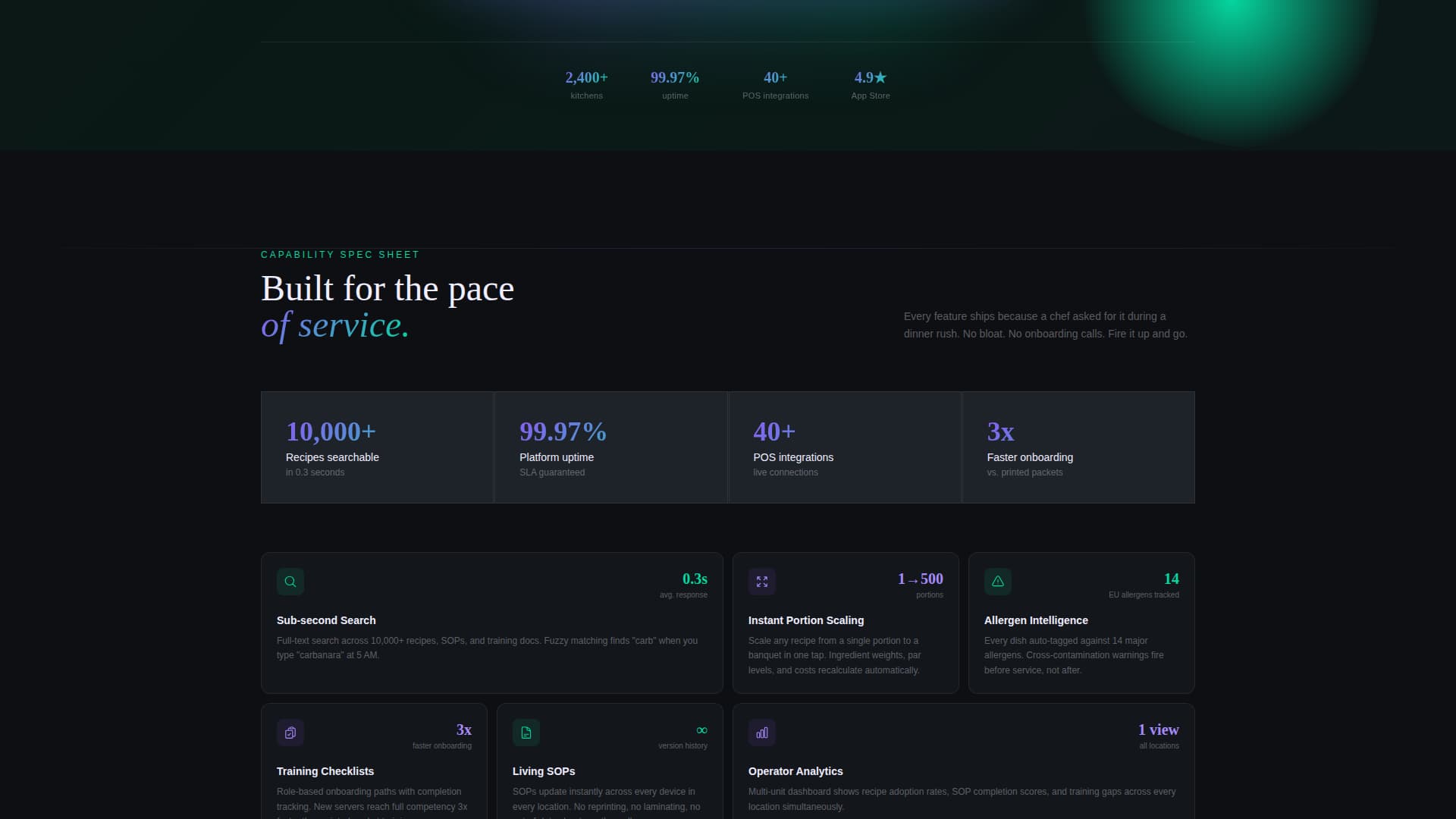Select the Living SOPs document icon

point(526,733)
